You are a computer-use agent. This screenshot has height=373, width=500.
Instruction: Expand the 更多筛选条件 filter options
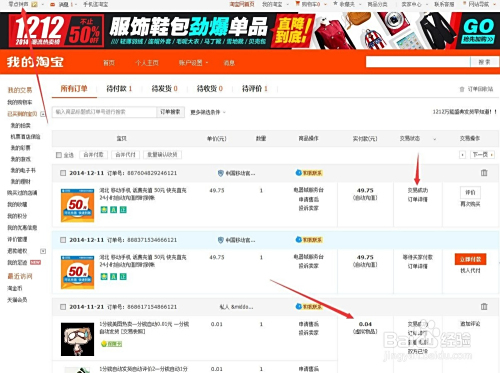click(208, 112)
